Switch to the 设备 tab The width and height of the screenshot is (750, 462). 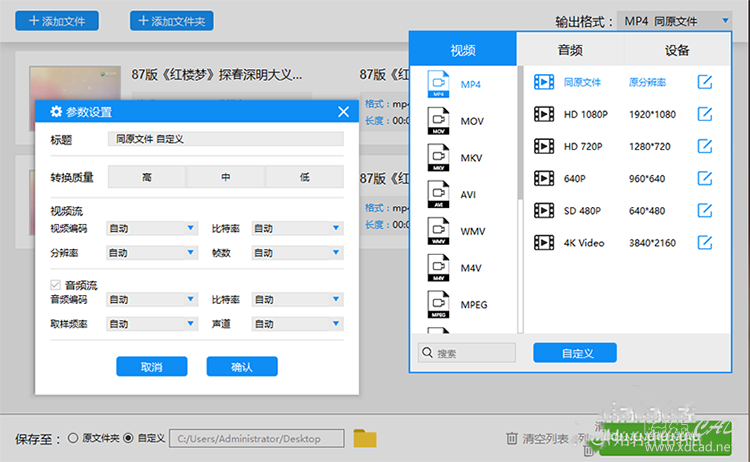point(677,50)
